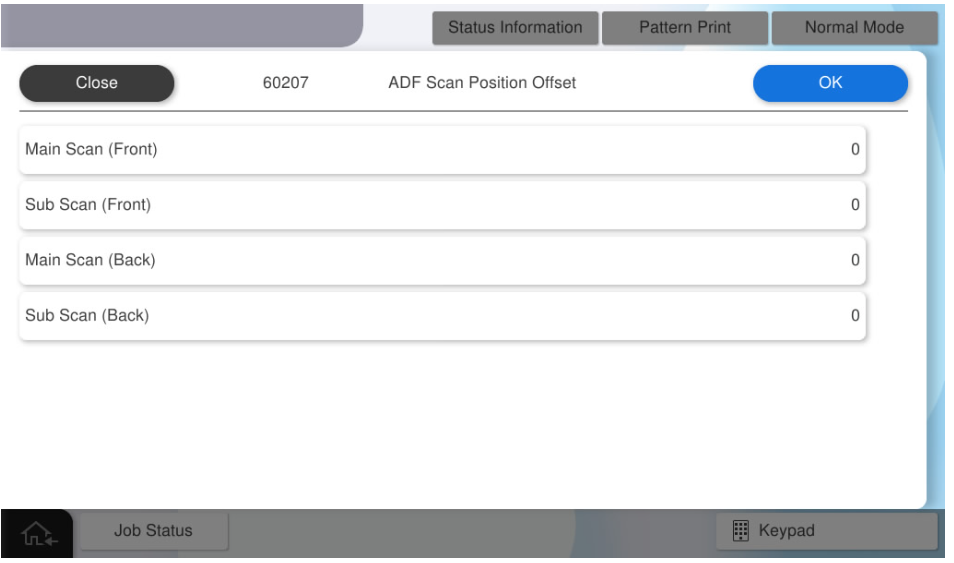Open the Keypad button label
954x563 pixels.
coord(786,530)
